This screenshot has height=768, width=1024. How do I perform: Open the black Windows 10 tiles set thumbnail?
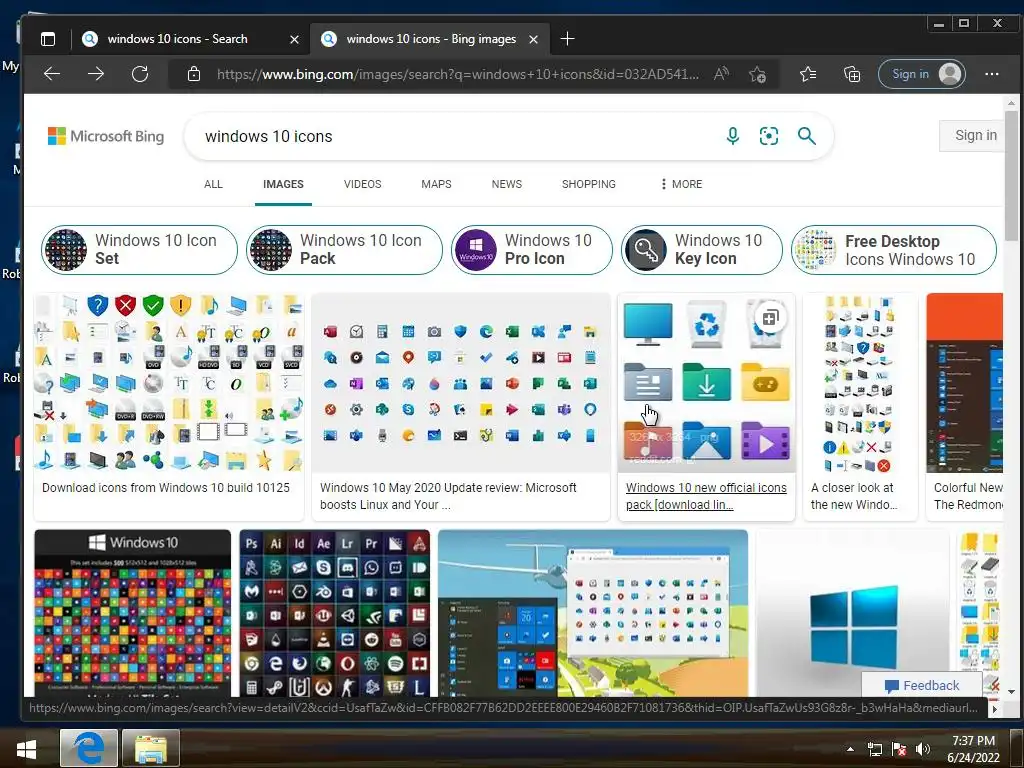click(x=133, y=613)
